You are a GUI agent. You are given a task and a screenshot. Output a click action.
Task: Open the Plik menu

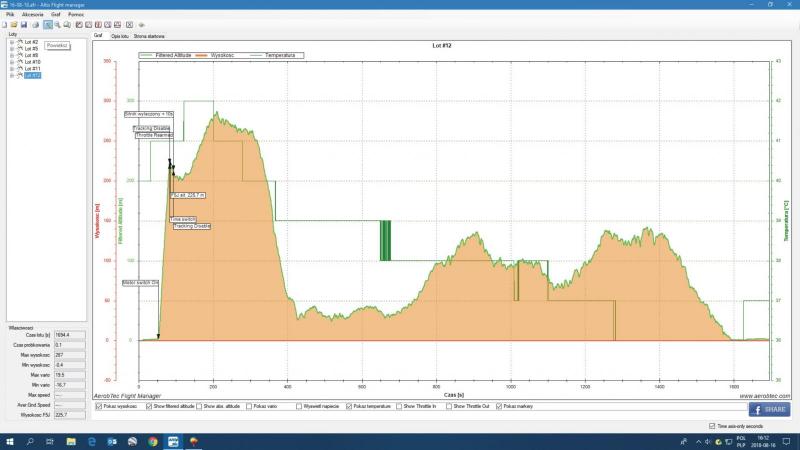click(x=10, y=15)
